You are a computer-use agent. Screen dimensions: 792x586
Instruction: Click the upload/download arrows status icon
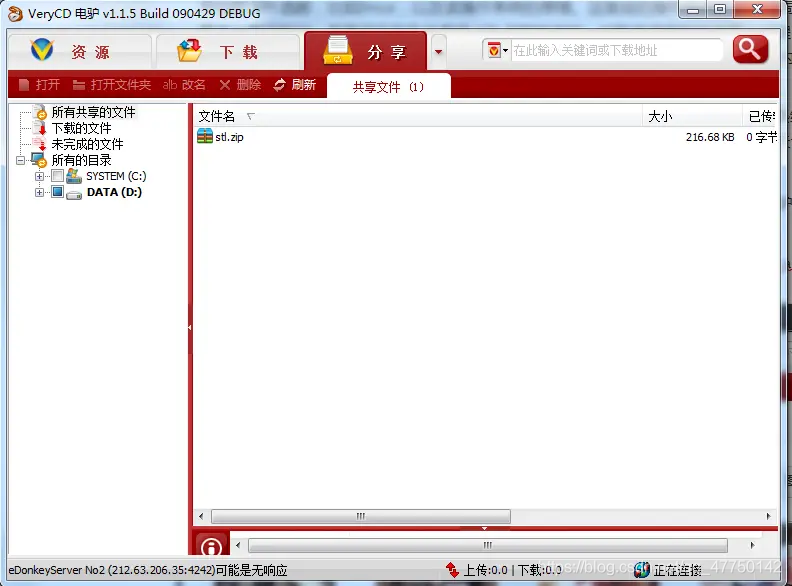pyautogui.click(x=452, y=570)
